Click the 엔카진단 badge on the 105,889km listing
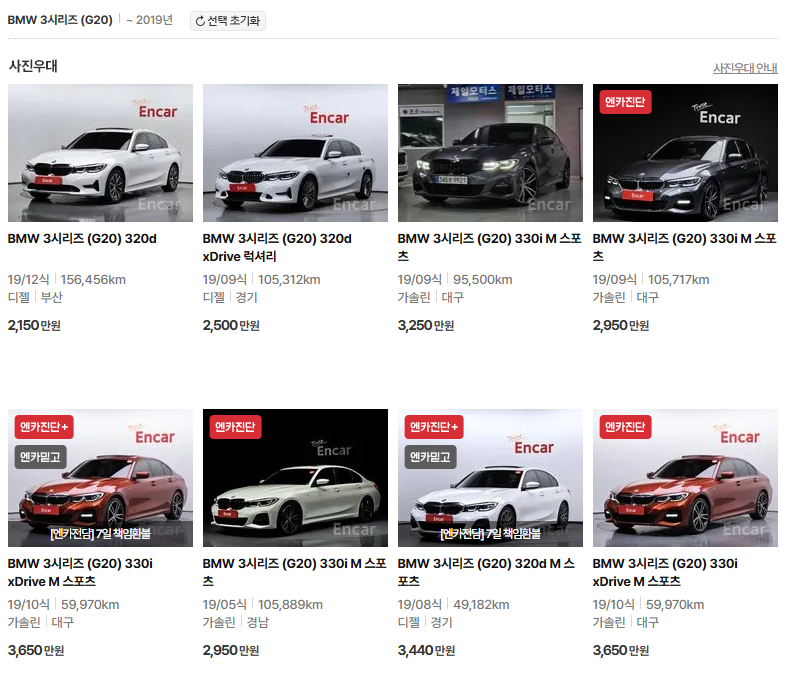 pyautogui.click(x=235, y=427)
